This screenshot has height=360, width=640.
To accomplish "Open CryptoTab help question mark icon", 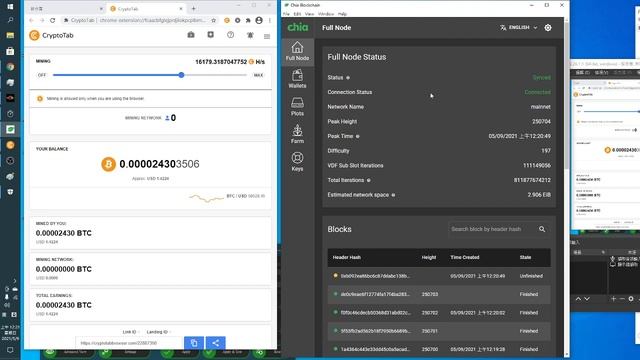I will pos(230,35).
